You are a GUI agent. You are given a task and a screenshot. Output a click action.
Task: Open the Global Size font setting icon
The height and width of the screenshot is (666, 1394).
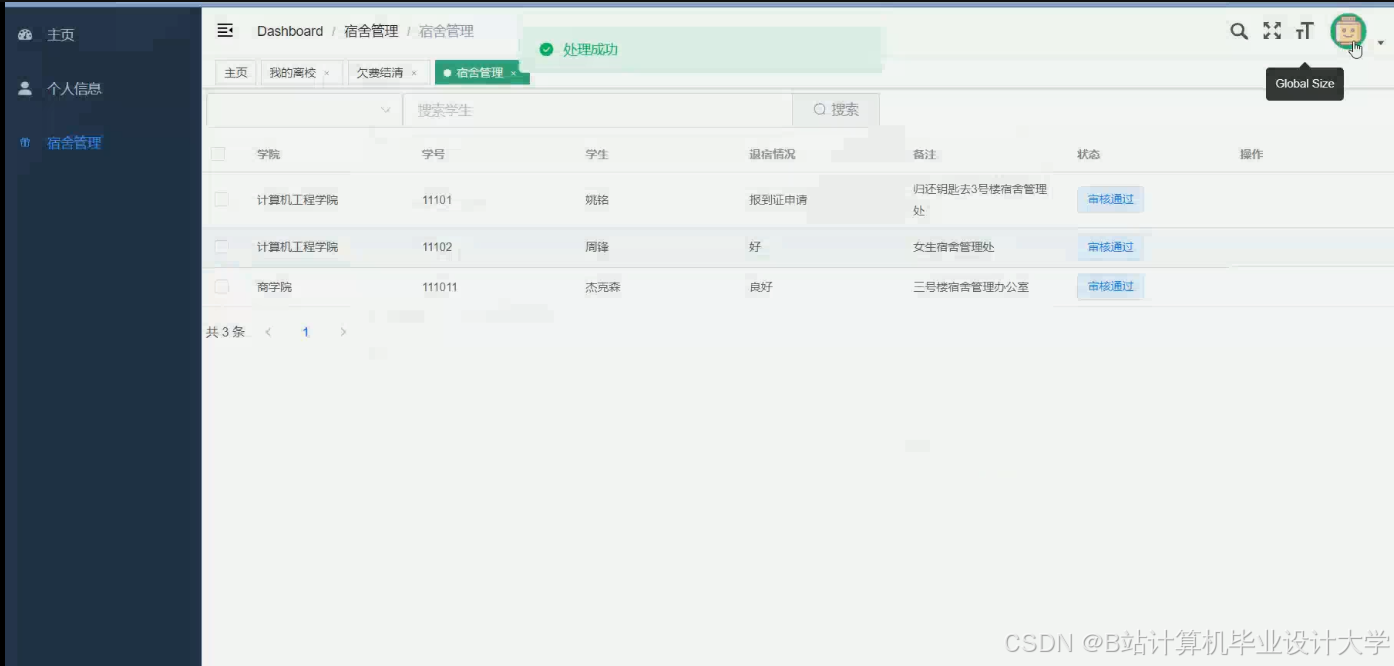click(x=1304, y=31)
